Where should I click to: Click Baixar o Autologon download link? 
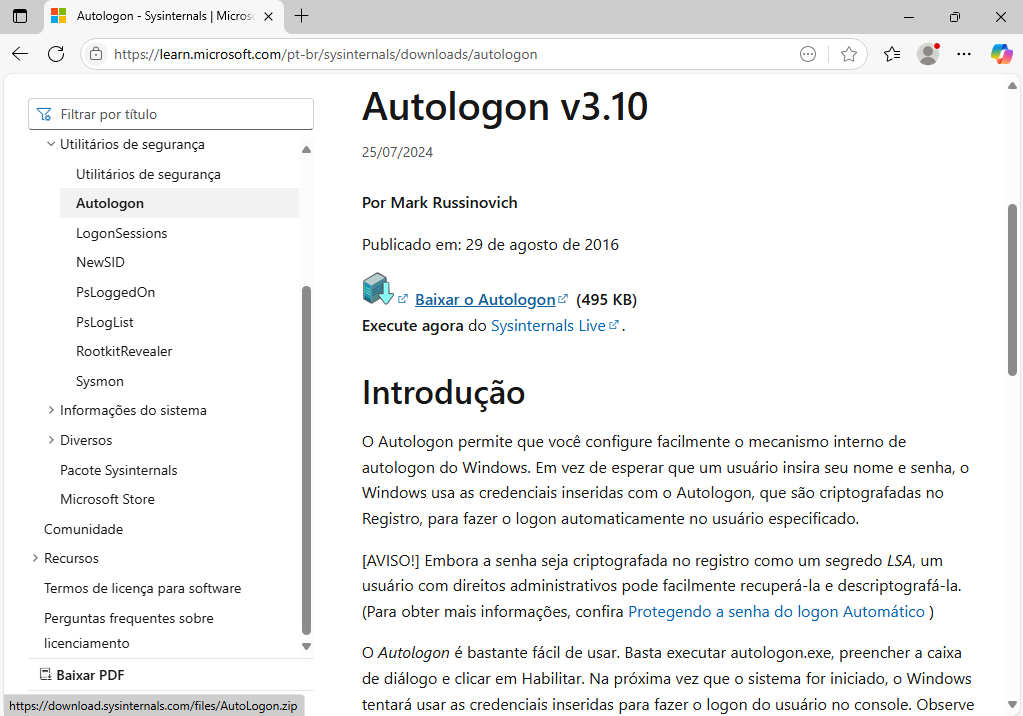point(485,300)
